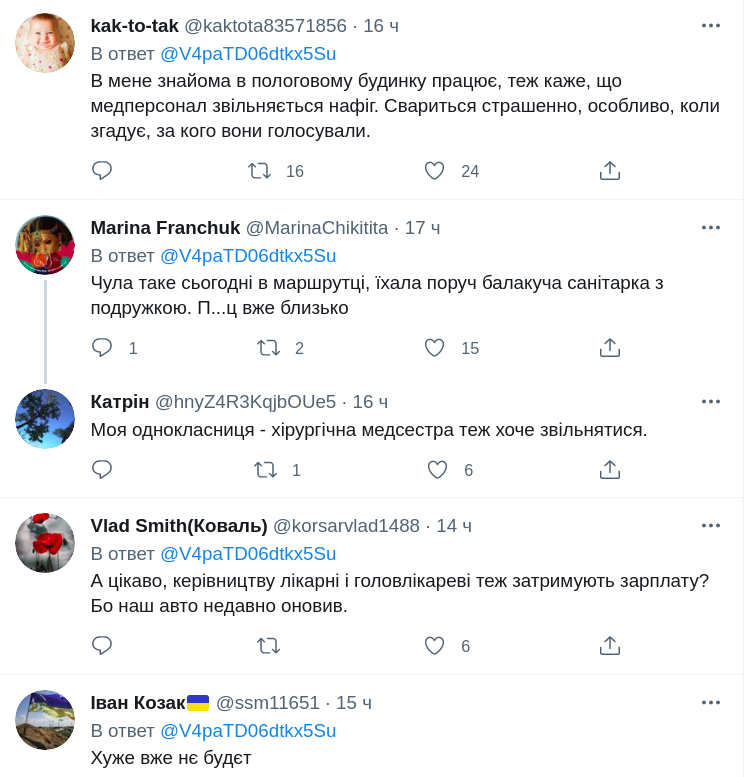745x777 pixels.
Task: Open the @V4paTD06dtkx5Su mention in Іван Козак's reply
Action: (248, 731)
